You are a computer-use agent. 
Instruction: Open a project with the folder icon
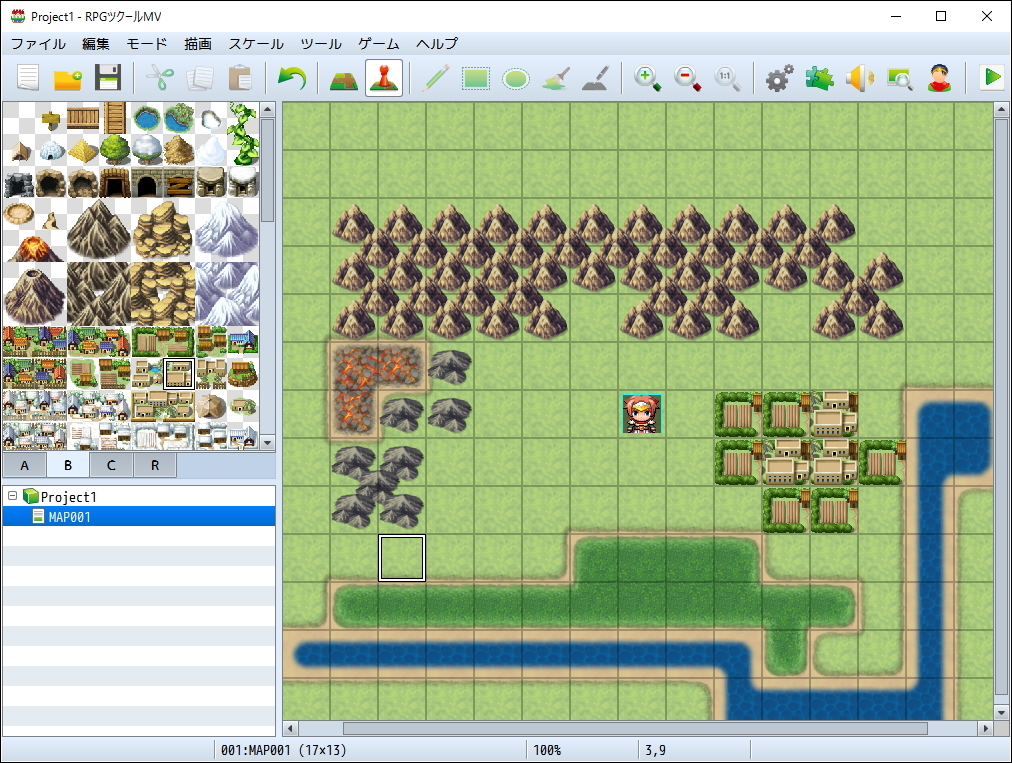(68, 78)
